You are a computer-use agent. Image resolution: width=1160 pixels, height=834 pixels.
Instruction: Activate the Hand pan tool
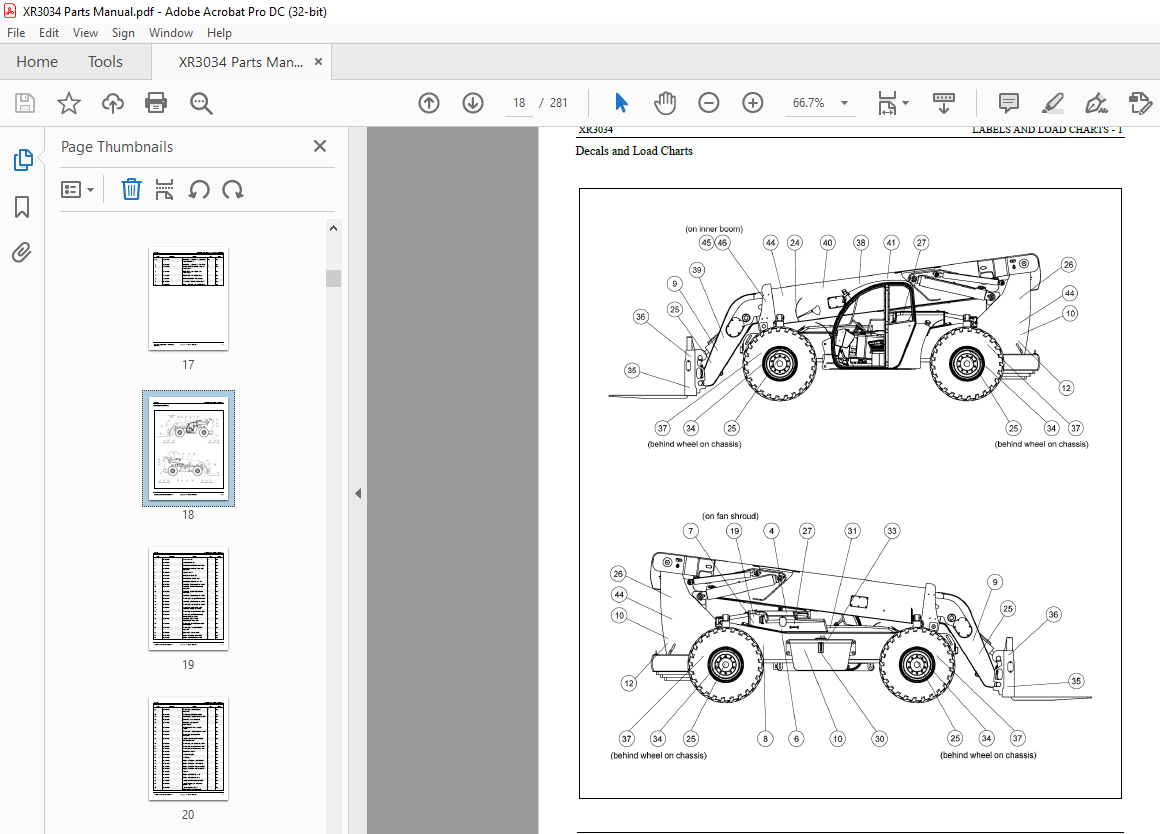click(665, 103)
